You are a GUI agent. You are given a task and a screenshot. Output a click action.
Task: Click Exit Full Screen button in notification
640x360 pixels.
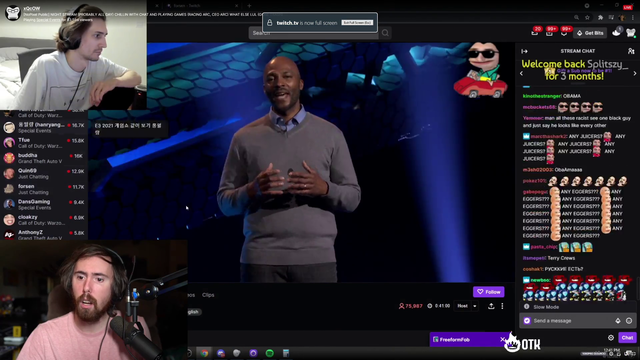pyautogui.click(x=357, y=23)
